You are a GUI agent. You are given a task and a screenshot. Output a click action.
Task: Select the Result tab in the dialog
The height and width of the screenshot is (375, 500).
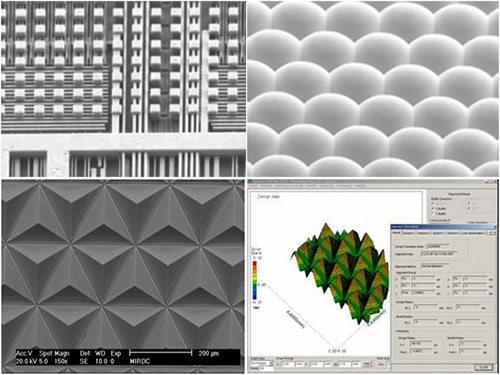(x=396, y=233)
